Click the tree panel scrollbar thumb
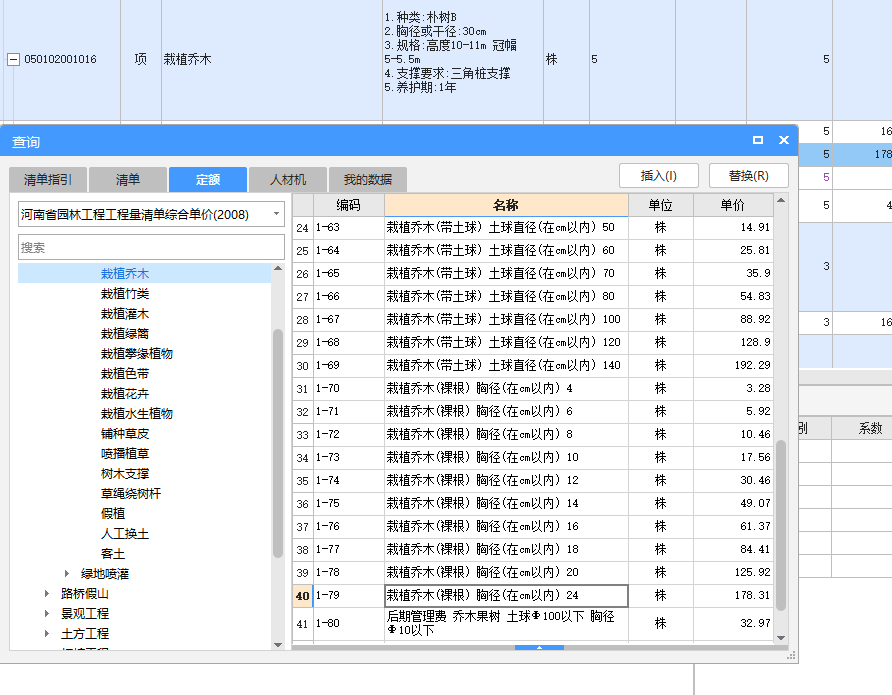The width and height of the screenshot is (892, 695). pyautogui.click(x=278, y=444)
